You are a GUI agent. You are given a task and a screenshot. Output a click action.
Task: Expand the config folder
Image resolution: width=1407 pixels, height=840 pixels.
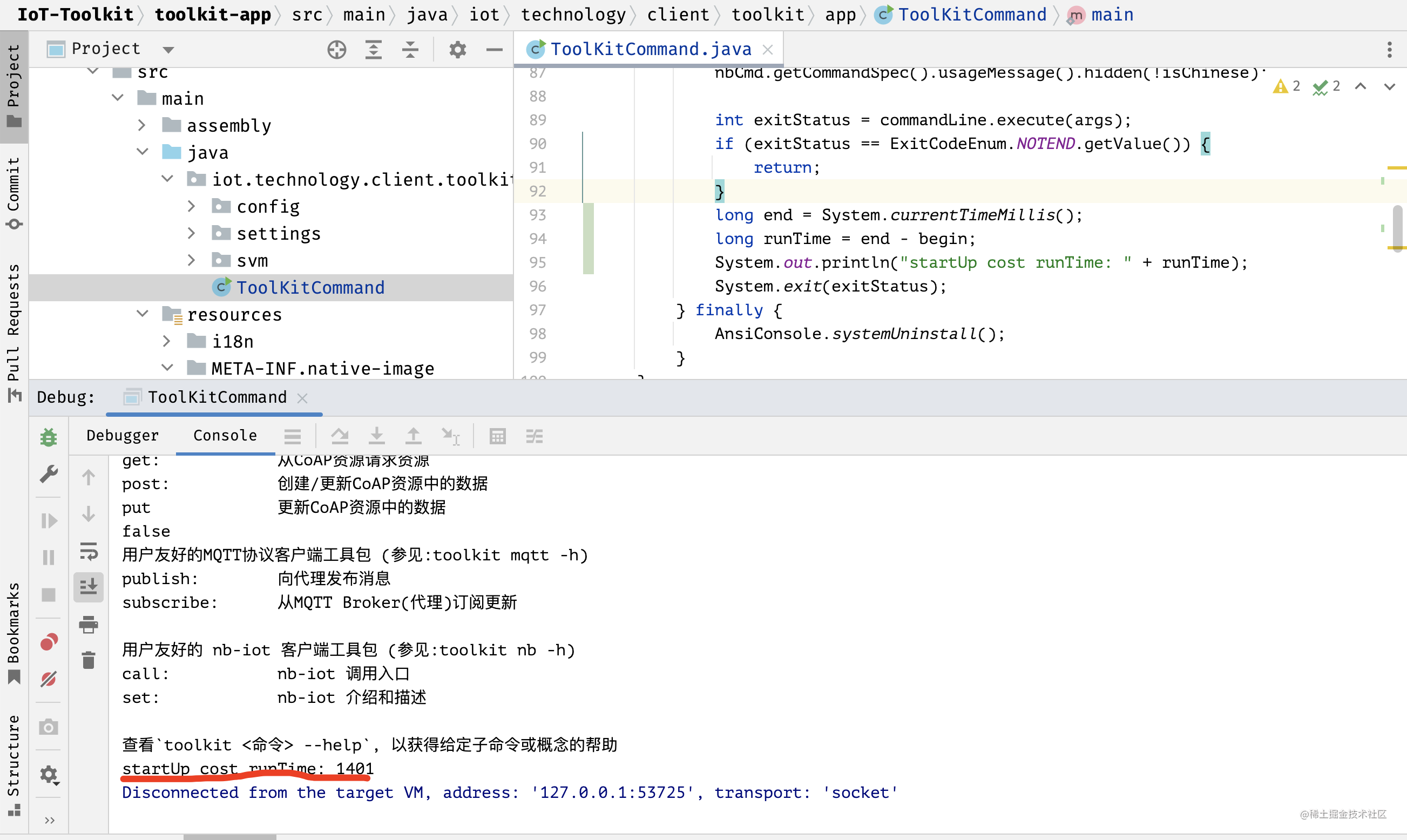(191, 206)
